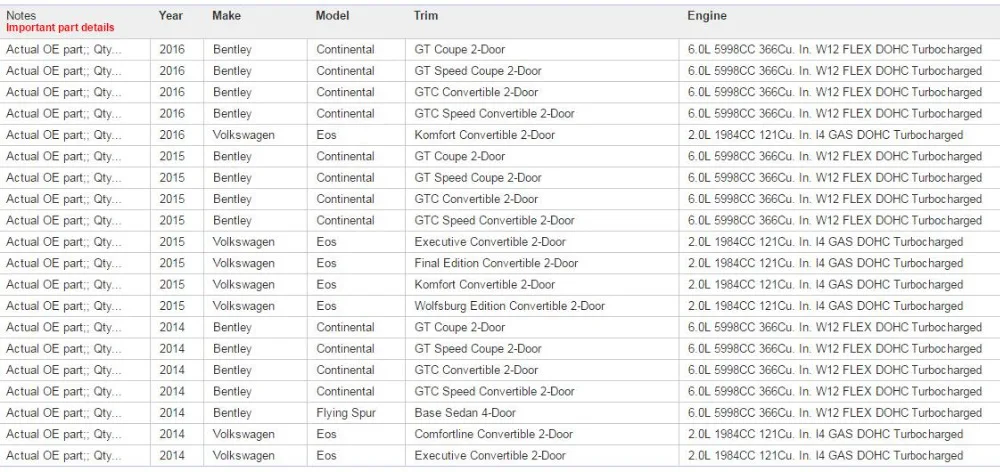This screenshot has width=1000, height=472.
Task: Select the Engine column header
Action: [x=707, y=15]
